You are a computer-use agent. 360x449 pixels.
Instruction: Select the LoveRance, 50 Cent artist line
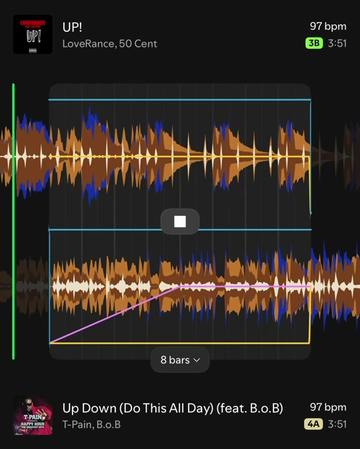click(x=110, y=44)
